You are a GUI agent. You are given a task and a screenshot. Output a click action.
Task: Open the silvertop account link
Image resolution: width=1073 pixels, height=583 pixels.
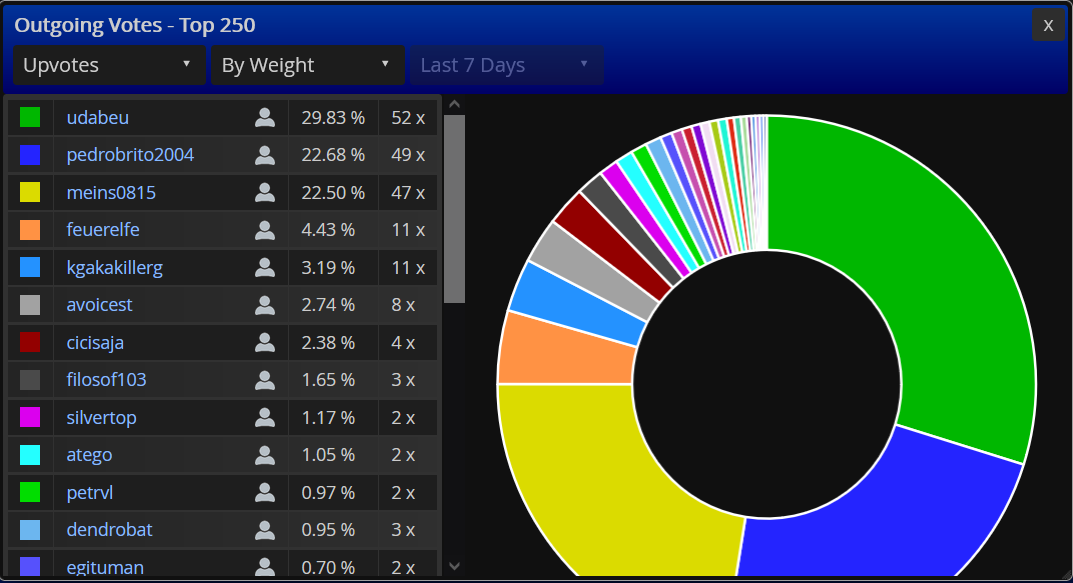click(x=101, y=417)
